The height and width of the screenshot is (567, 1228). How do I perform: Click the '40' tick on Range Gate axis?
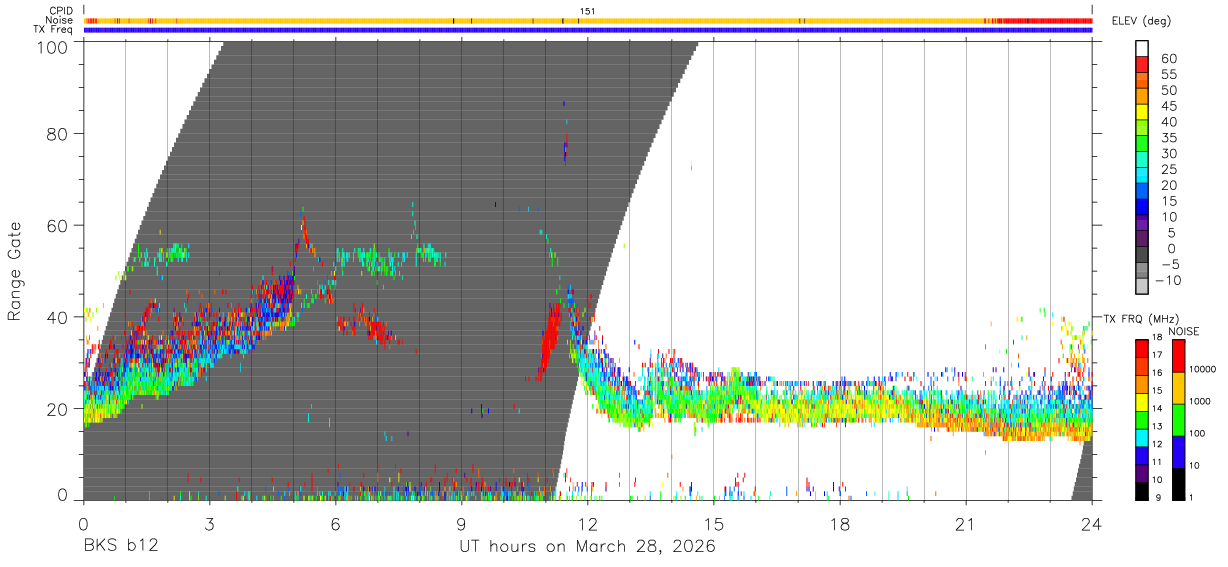tap(58, 317)
